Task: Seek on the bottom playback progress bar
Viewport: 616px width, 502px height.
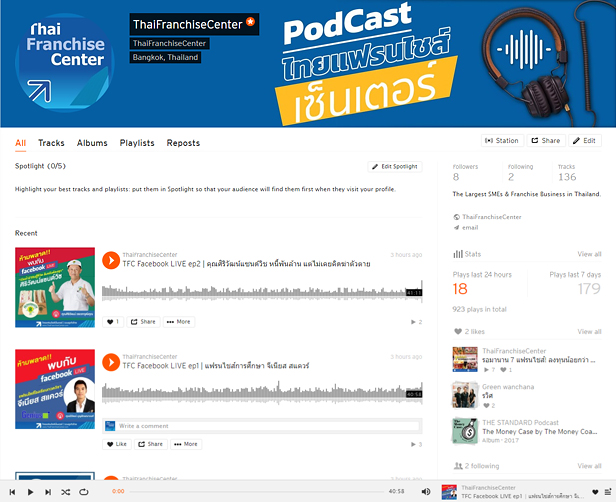Action: pos(257,491)
